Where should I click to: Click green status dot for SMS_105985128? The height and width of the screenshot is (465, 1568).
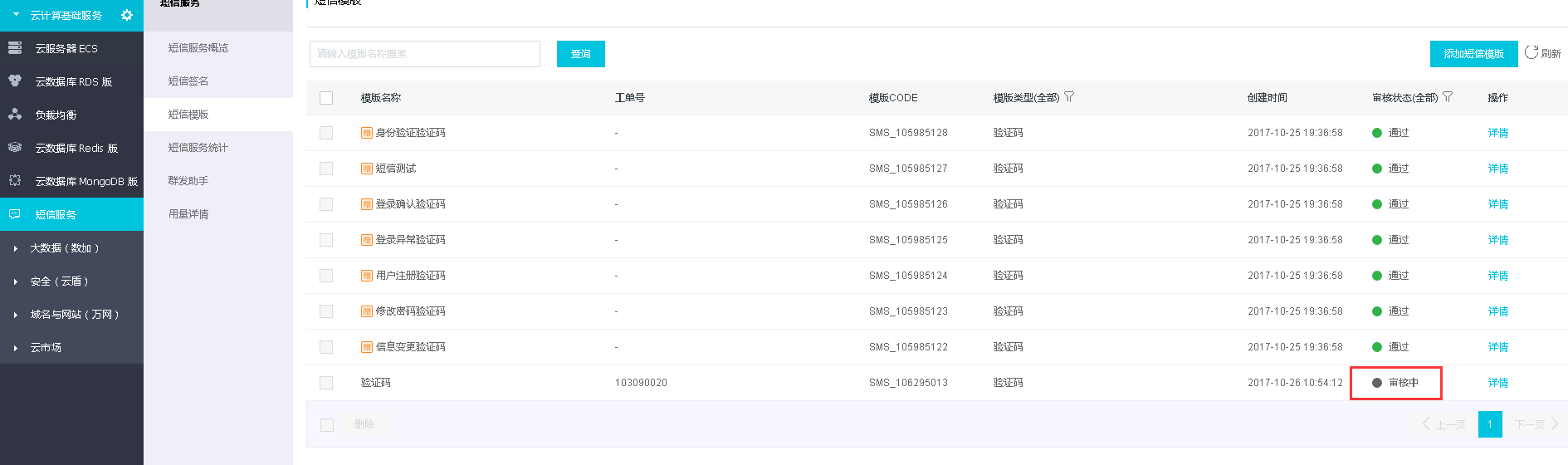click(x=1377, y=133)
